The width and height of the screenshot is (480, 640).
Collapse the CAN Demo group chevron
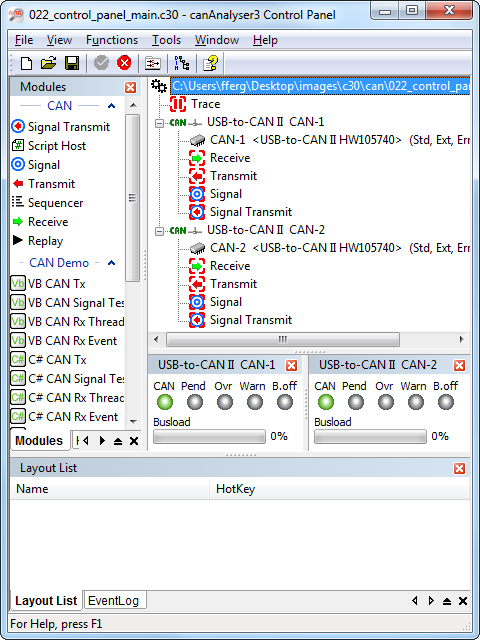tap(111, 263)
